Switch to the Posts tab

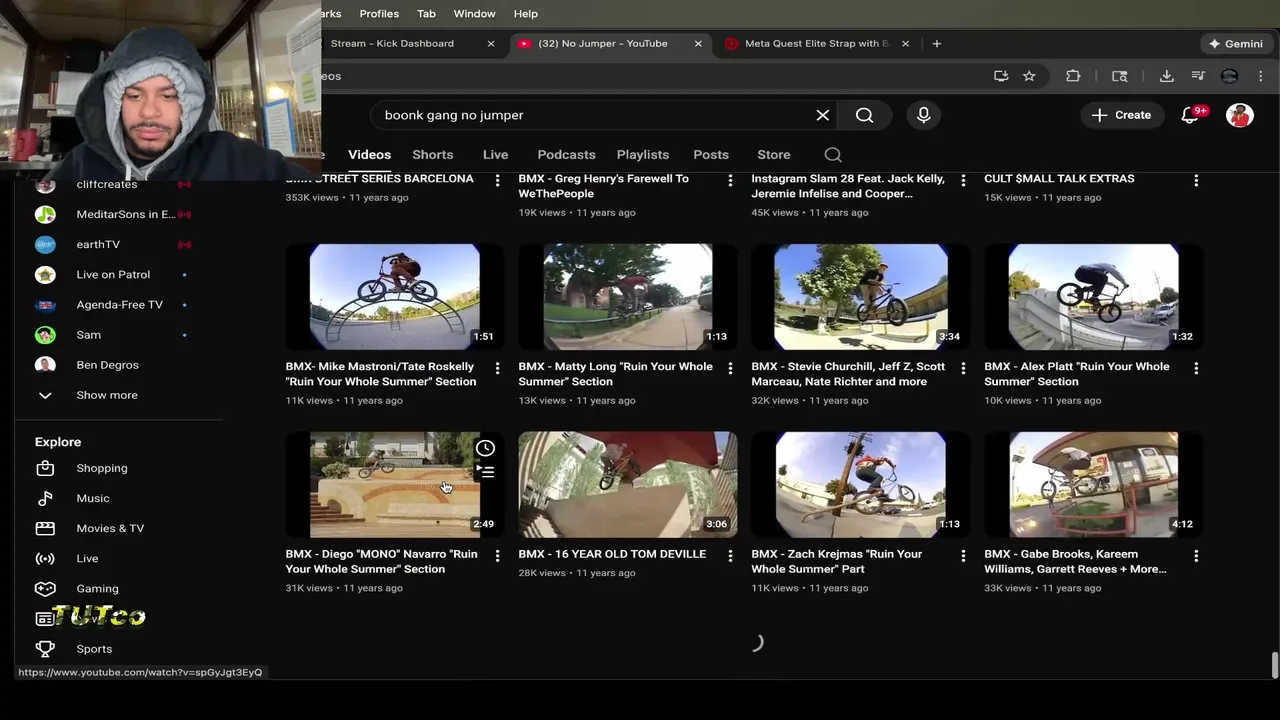[x=711, y=155]
